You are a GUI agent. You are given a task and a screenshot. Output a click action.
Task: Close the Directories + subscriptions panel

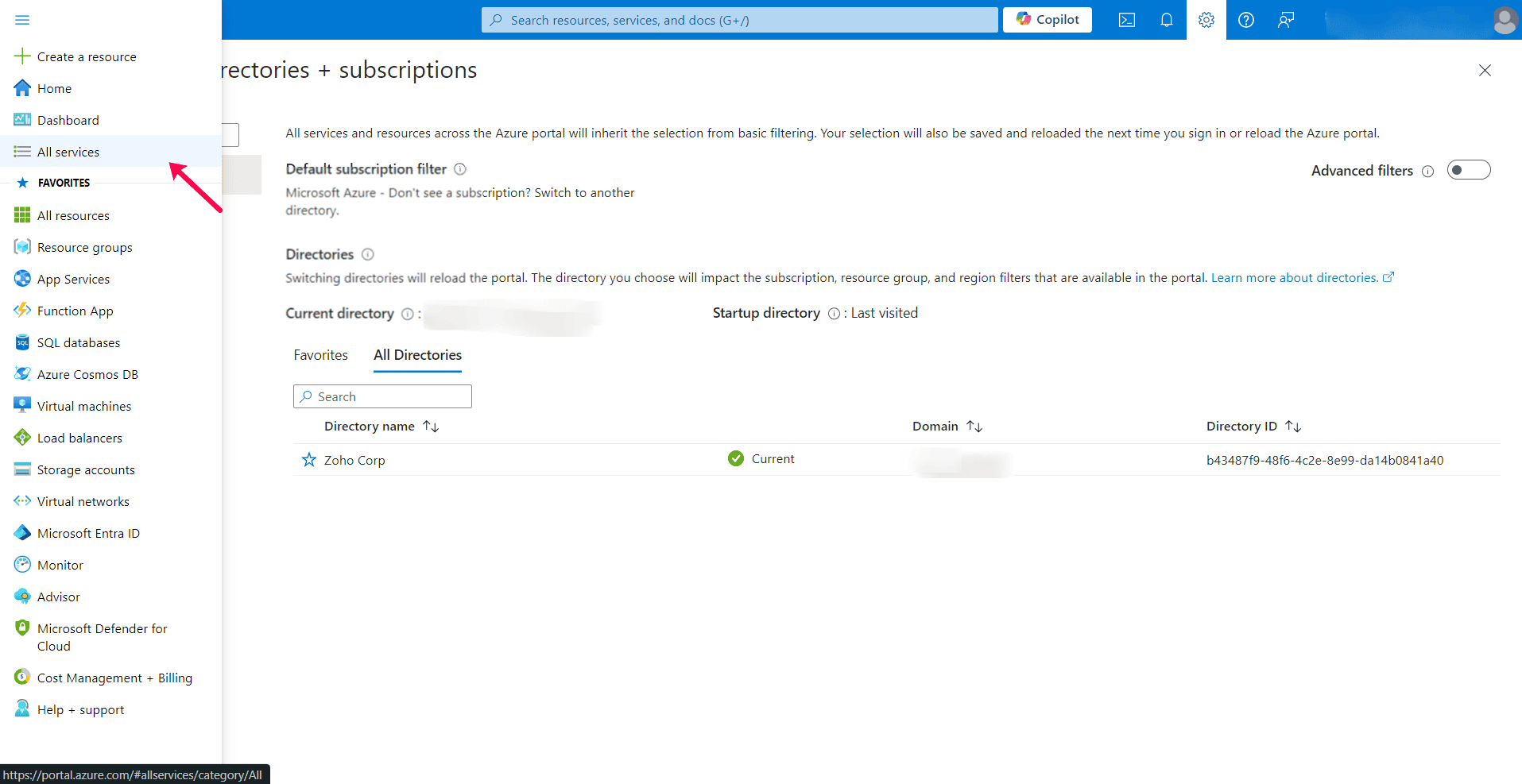coord(1485,71)
